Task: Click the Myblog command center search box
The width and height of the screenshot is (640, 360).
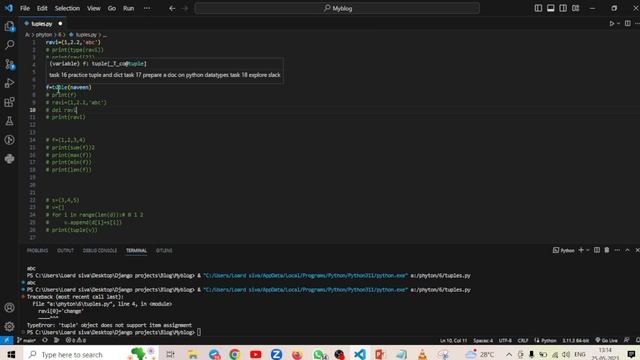Action: pos(337,8)
